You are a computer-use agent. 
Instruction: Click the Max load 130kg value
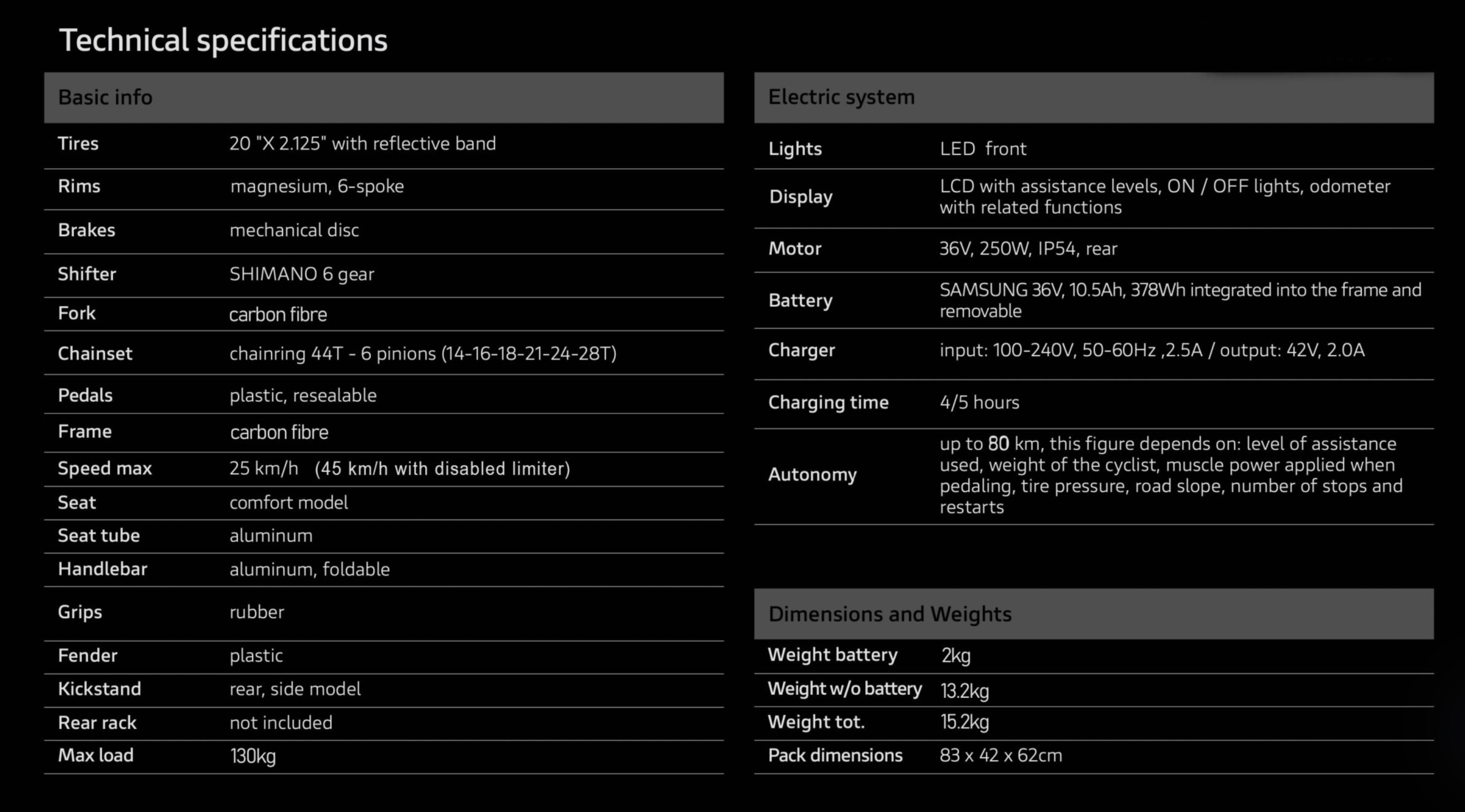point(253,756)
